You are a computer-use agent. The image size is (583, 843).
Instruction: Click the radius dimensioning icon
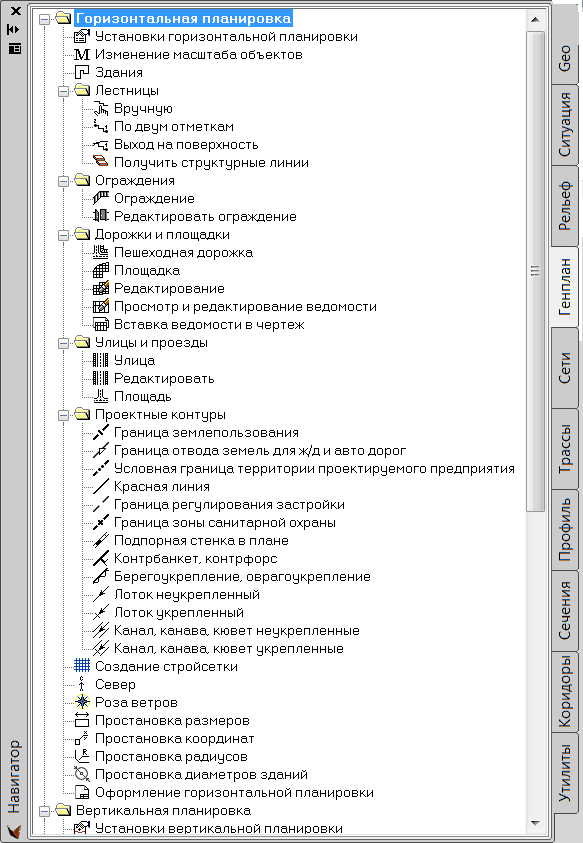click(x=82, y=756)
